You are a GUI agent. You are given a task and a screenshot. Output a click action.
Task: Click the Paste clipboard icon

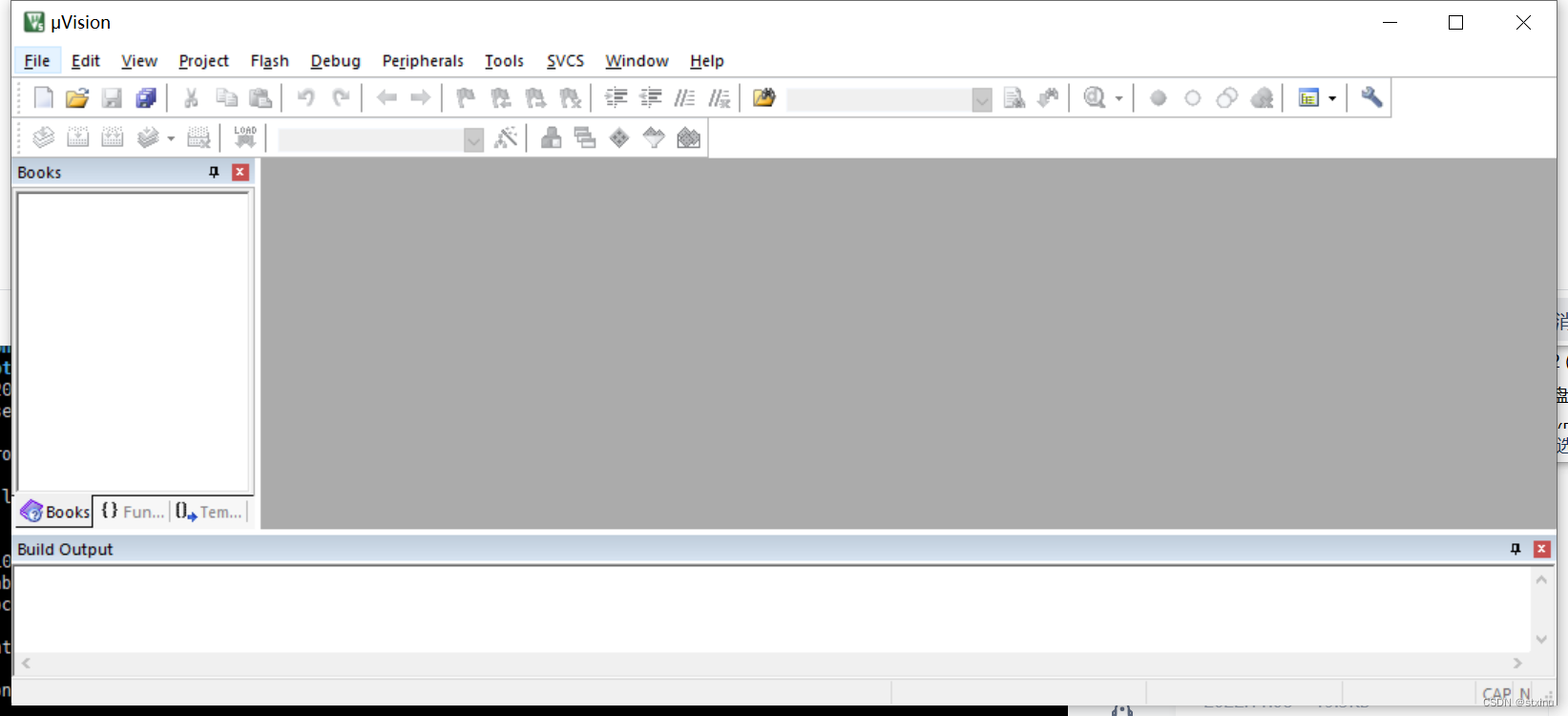(261, 98)
